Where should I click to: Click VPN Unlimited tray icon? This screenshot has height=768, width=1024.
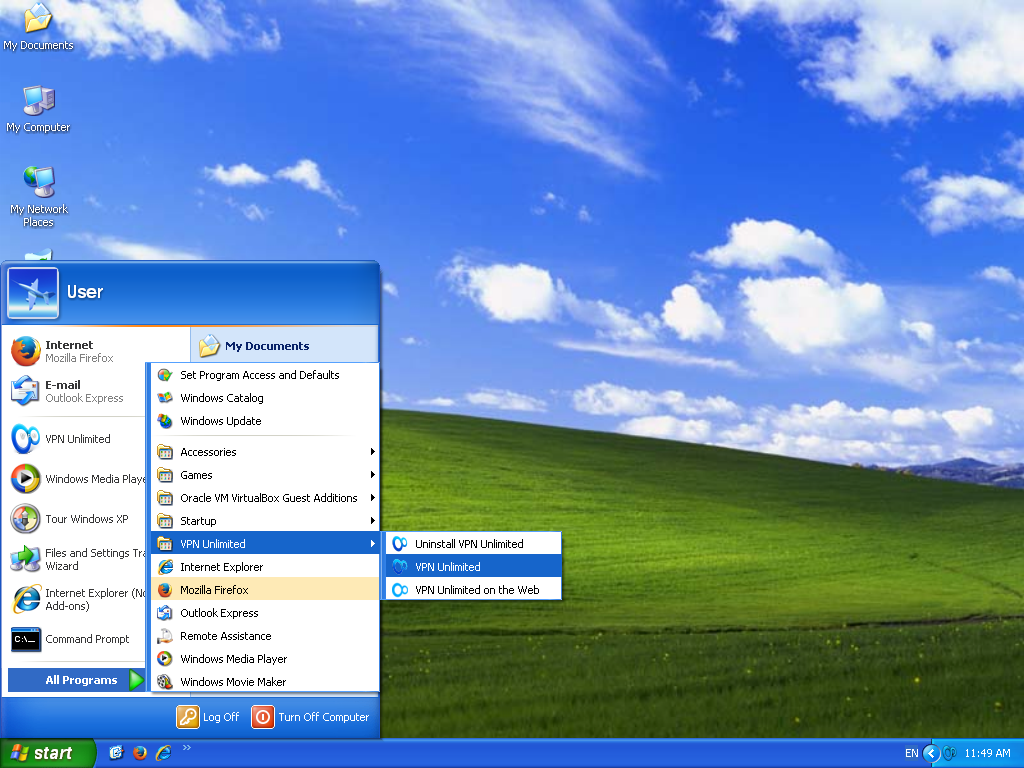[x=950, y=753]
